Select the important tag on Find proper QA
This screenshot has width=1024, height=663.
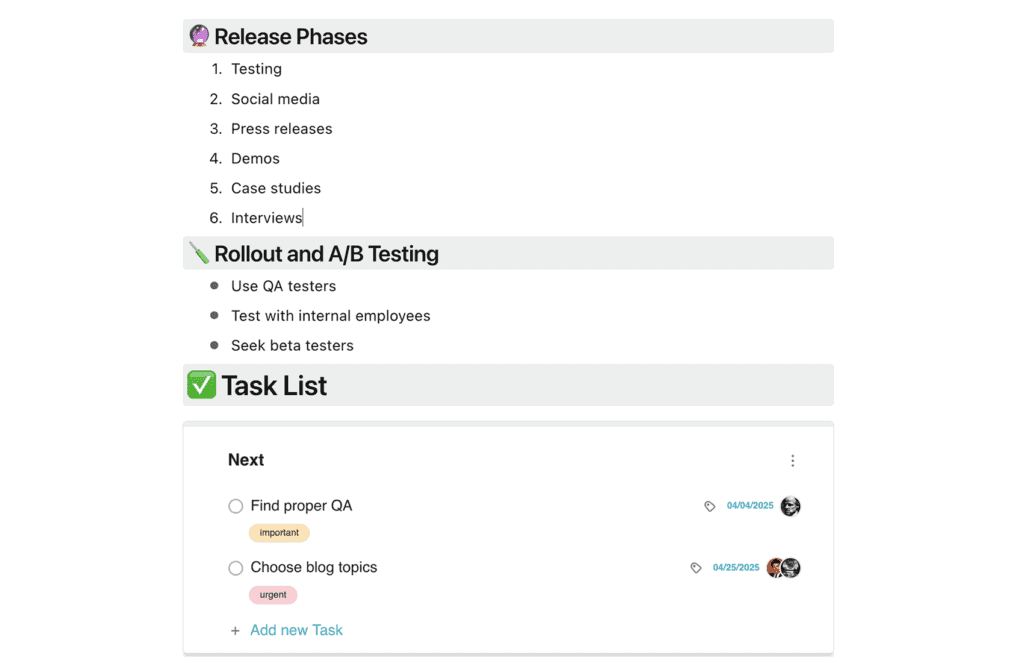279,532
